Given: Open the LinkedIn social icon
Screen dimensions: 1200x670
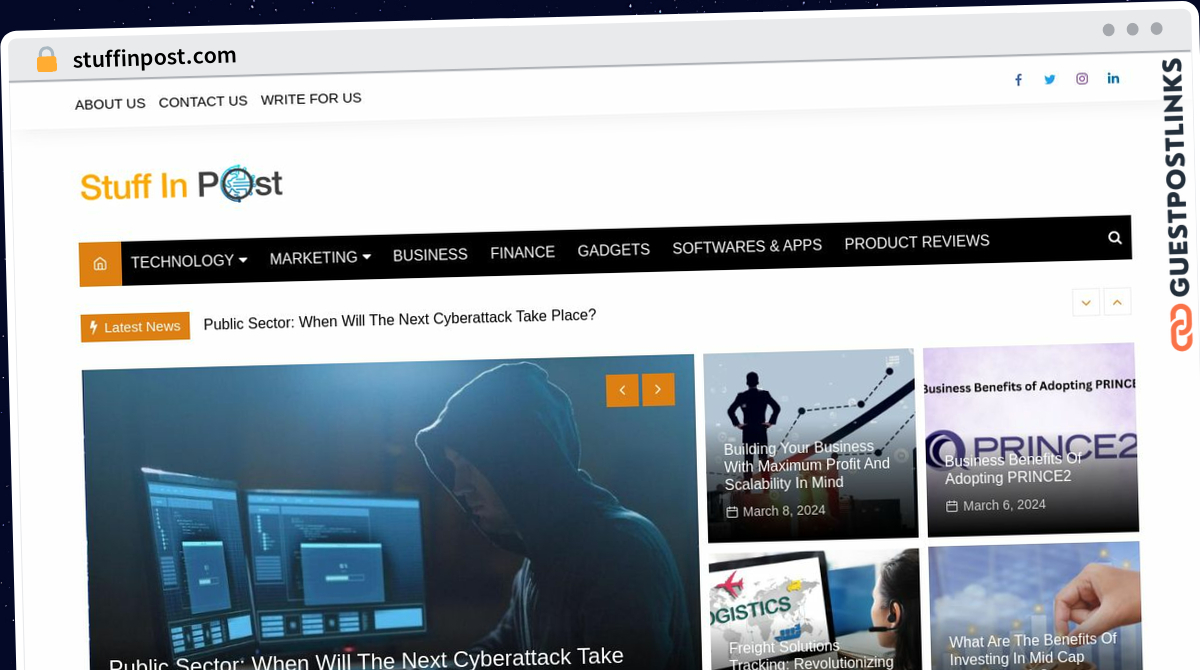Looking at the screenshot, I should (x=1113, y=78).
